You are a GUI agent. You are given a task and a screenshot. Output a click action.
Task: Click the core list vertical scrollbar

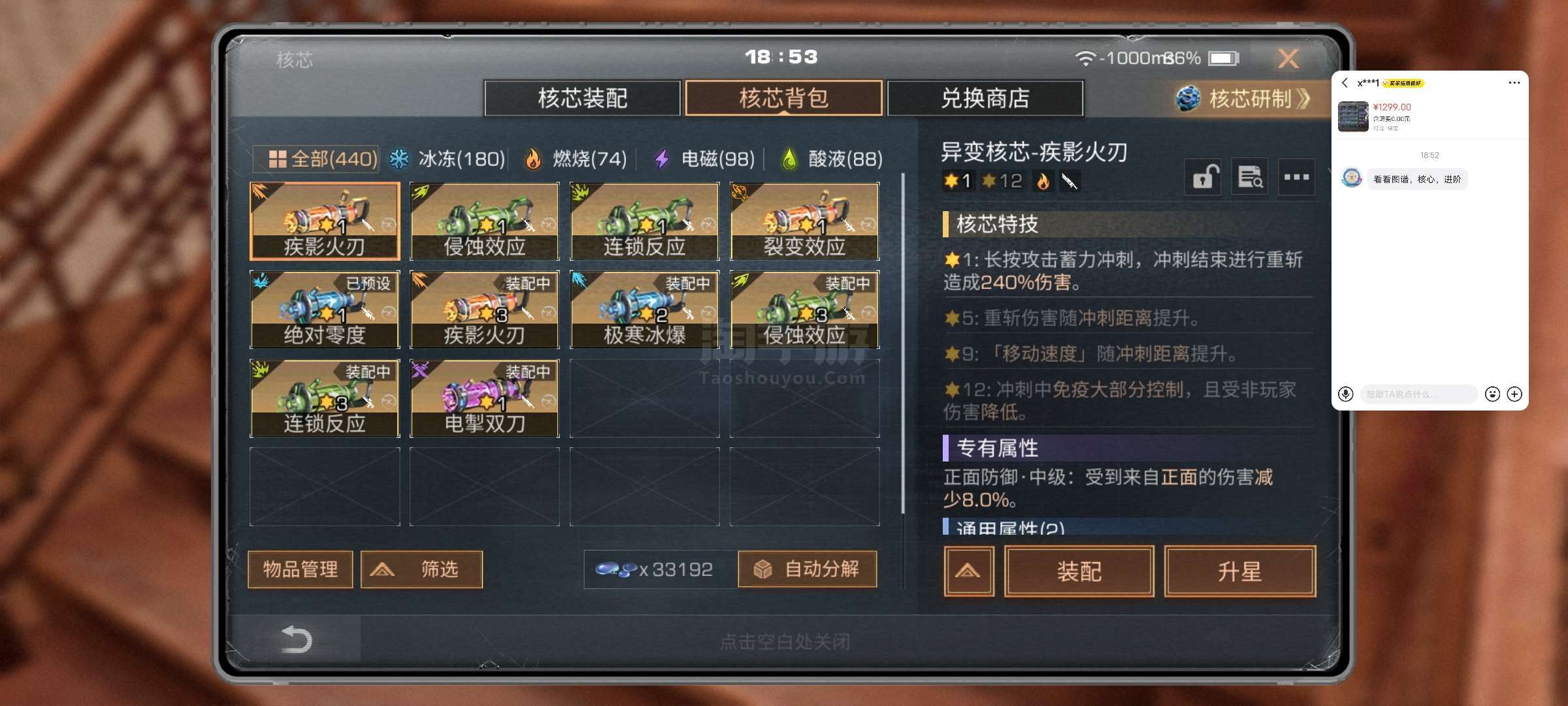click(x=903, y=343)
